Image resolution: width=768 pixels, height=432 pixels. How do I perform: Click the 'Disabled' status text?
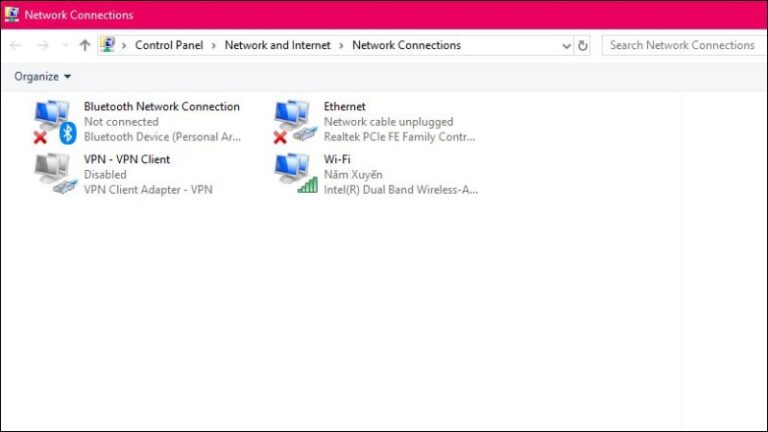pos(105,174)
